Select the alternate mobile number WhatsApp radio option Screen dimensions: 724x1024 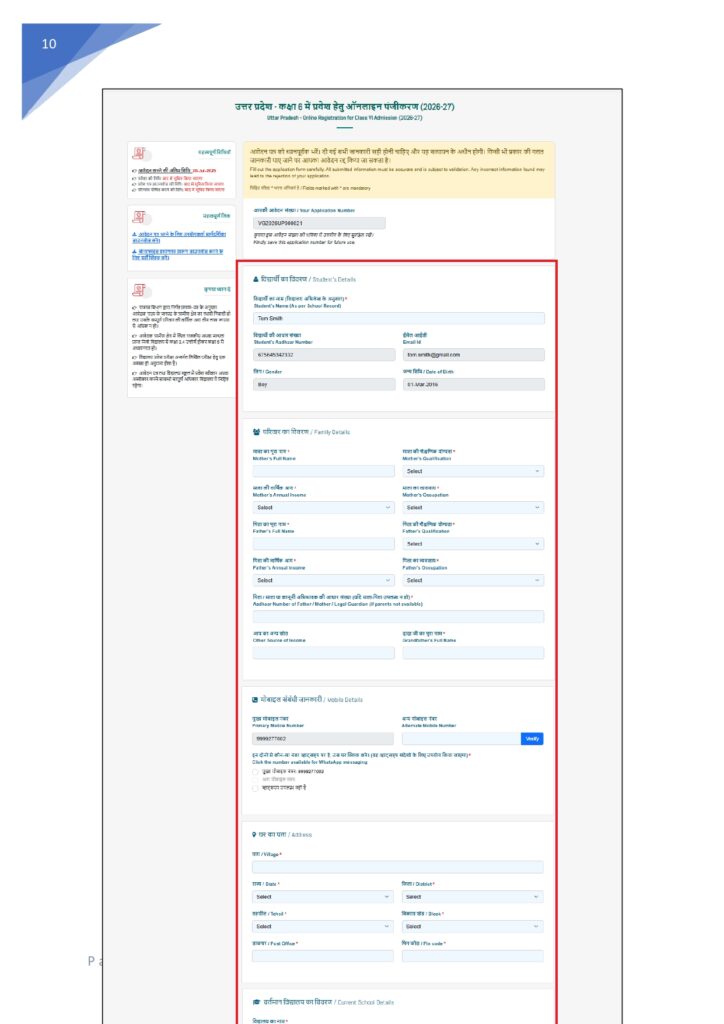pyautogui.click(x=255, y=779)
